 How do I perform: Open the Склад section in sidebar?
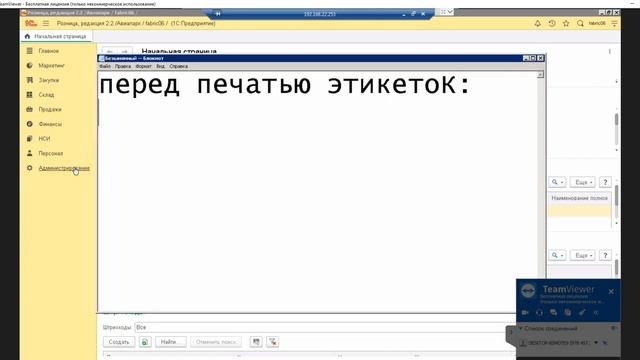point(46,95)
